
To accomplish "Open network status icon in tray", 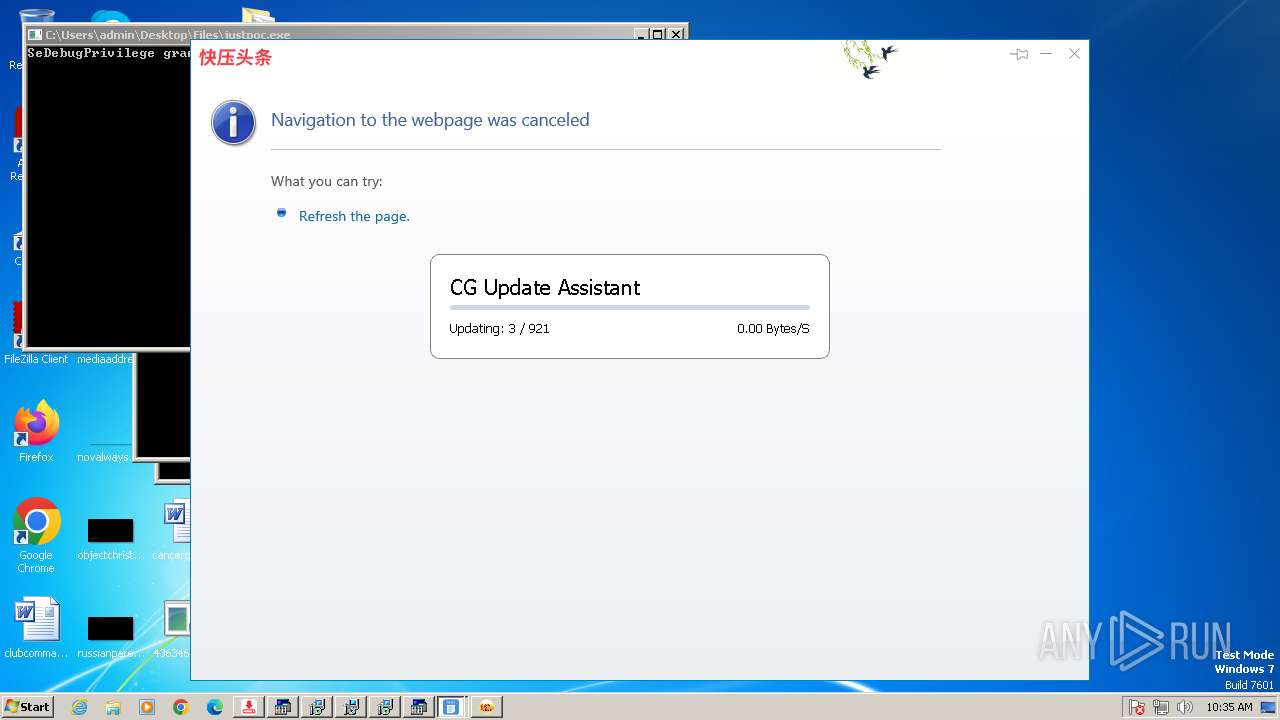I will click(x=1161, y=707).
